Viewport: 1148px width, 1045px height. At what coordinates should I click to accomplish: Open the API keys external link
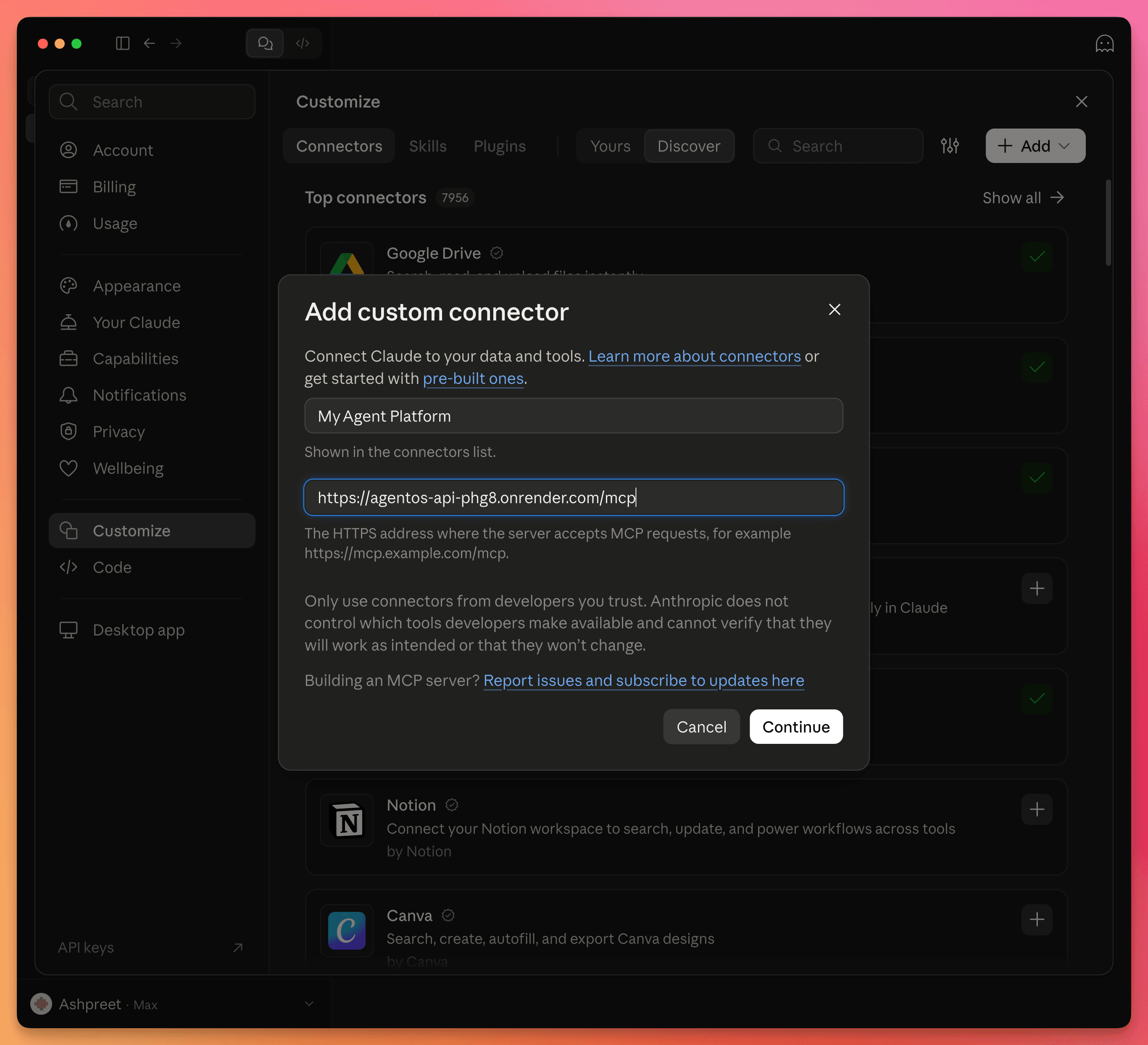[150, 947]
